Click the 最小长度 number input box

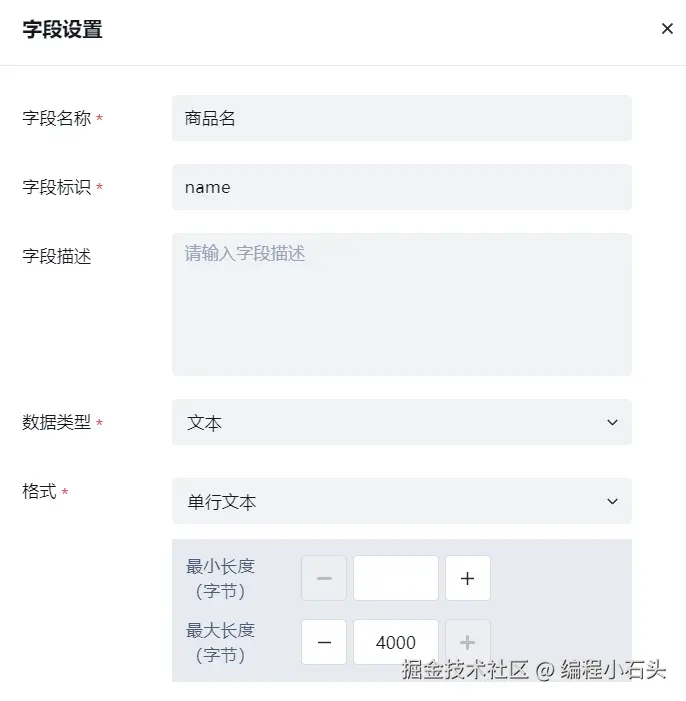click(x=395, y=578)
